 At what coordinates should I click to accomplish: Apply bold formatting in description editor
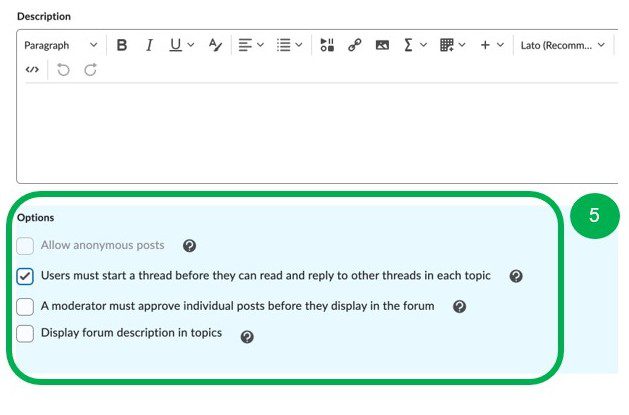[x=122, y=45]
